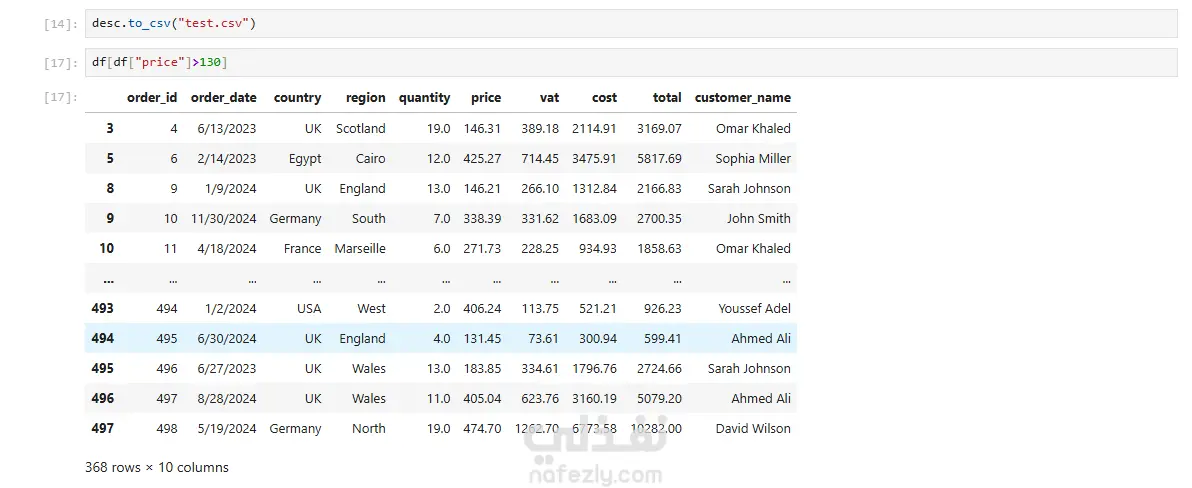Click the vat column header
Screen dimensions: 1192x488
pos(550,97)
